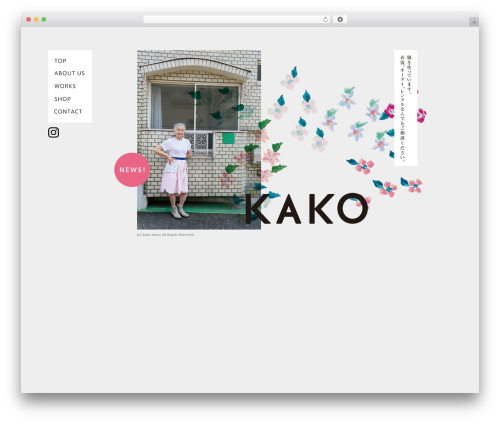Click the KAKO logo
This screenshot has height=423, width=500.
pos(307,208)
